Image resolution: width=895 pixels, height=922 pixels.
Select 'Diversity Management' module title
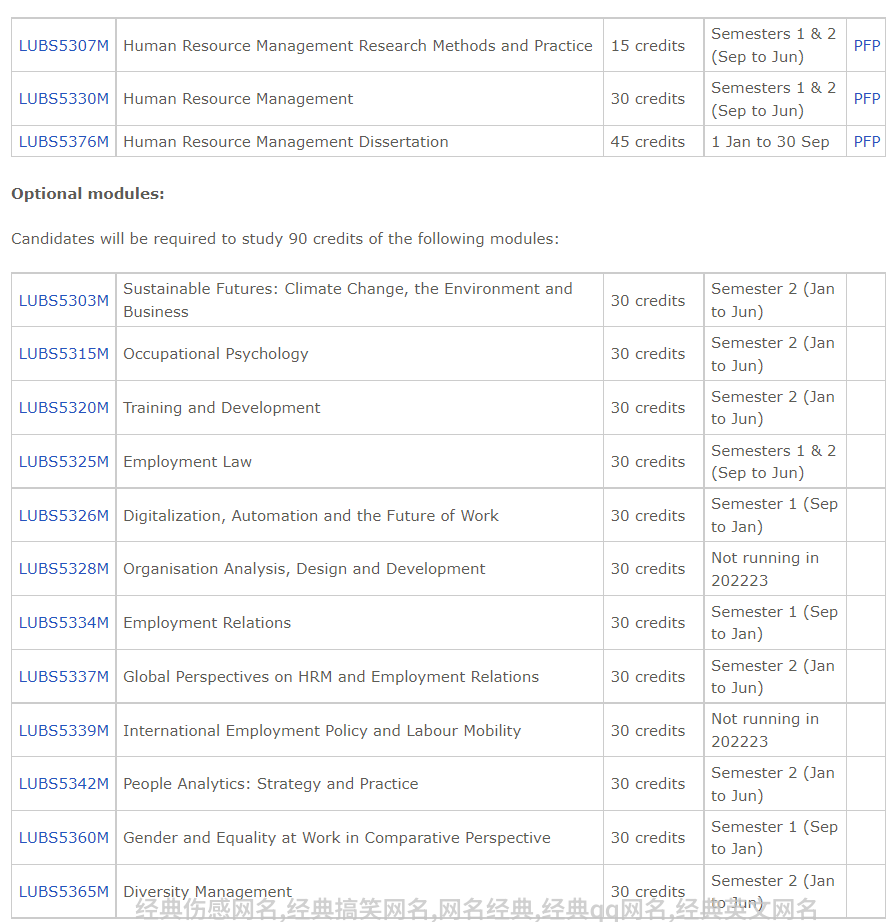tap(207, 892)
